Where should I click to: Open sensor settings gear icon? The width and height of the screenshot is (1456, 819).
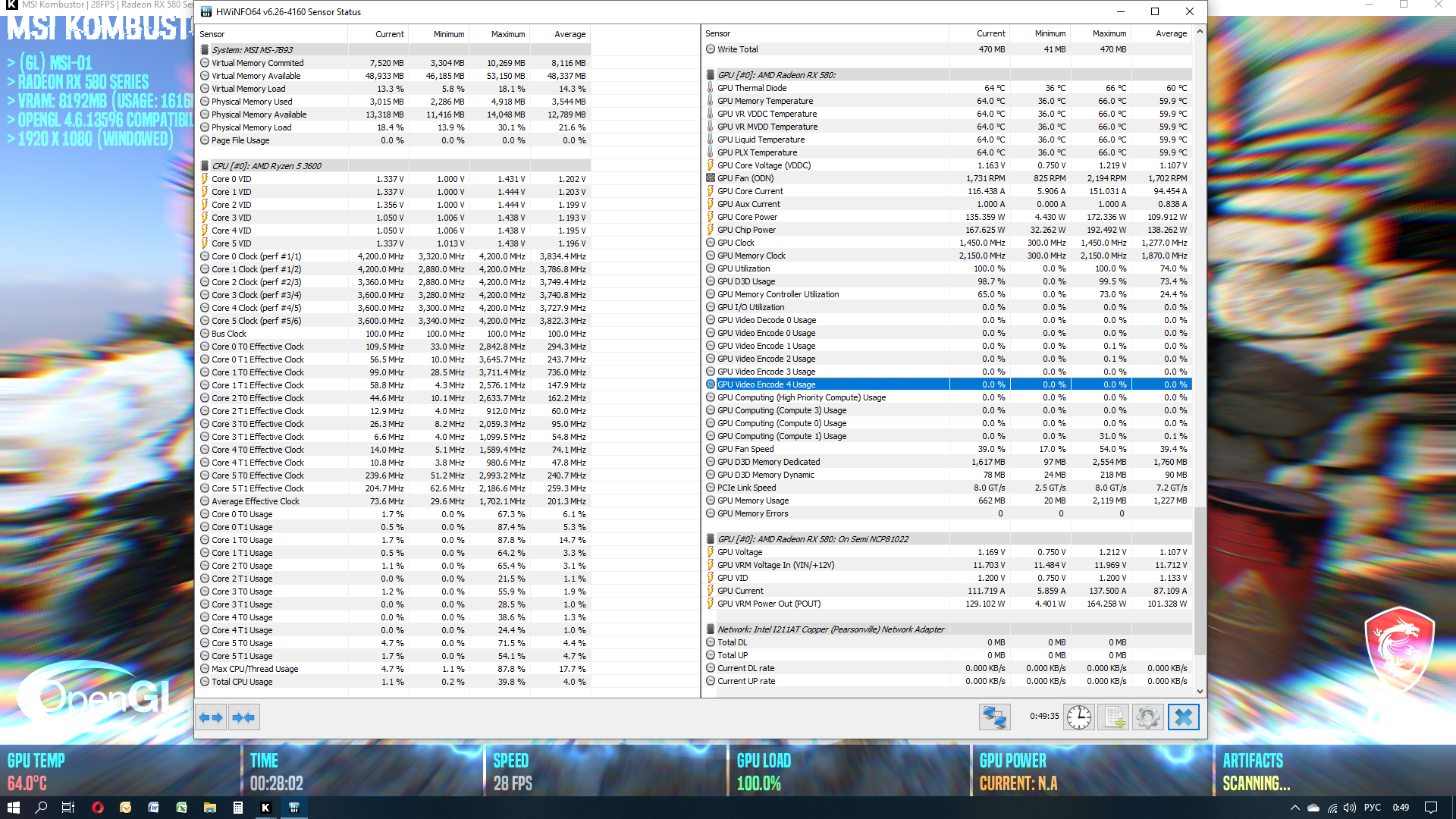pos(1147,717)
